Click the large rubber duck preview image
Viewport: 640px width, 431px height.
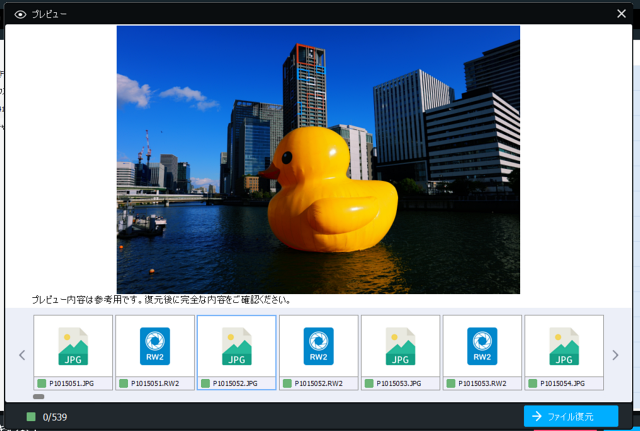[318, 160]
